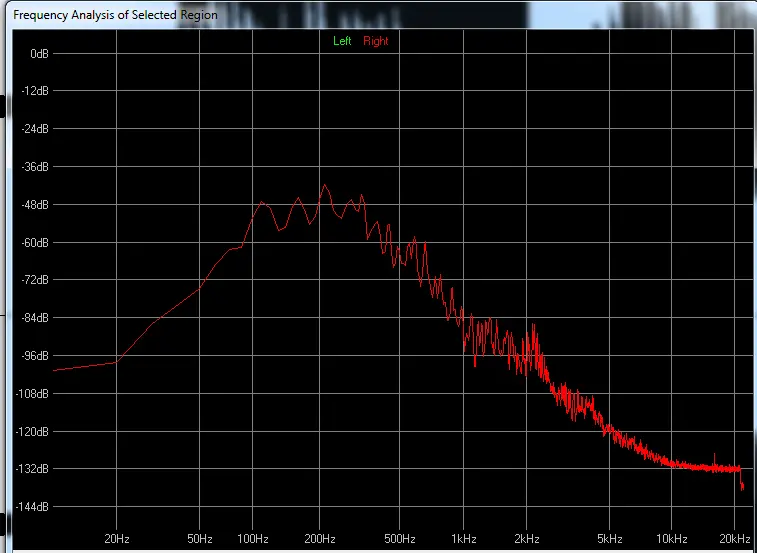Click the 2kHz frequency label

click(x=527, y=539)
